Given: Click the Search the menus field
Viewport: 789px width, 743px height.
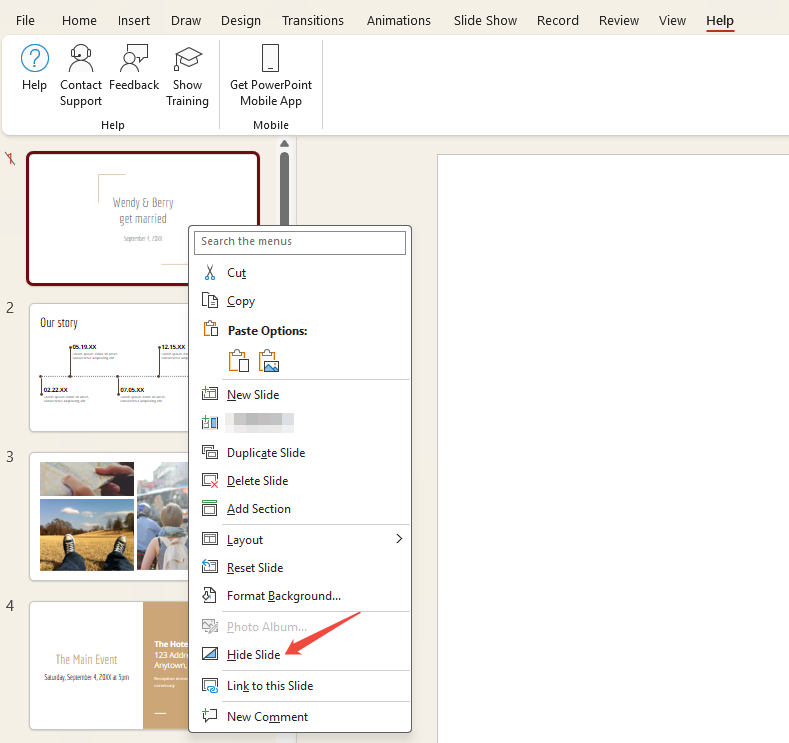Looking at the screenshot, I should pos(300,242).
